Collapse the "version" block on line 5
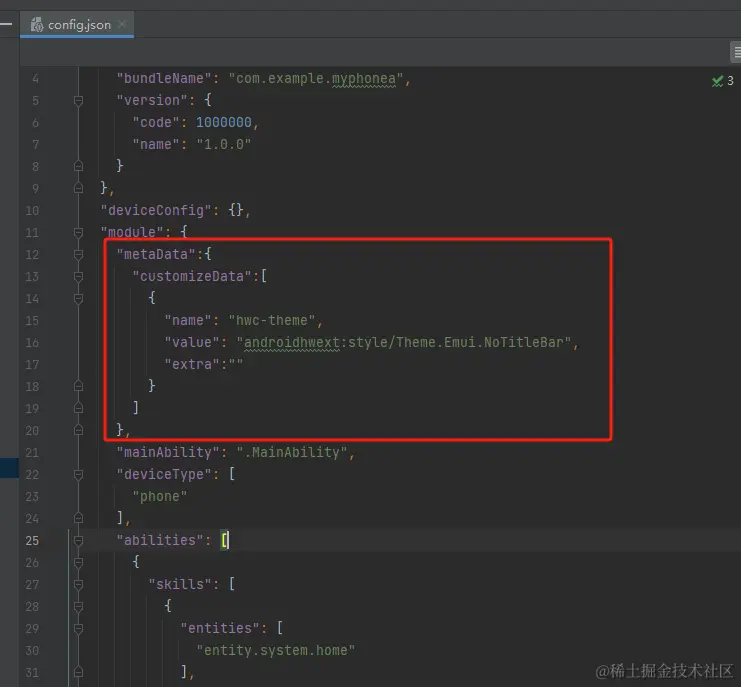The width and height of the screenshot is (741, 687). tap(78, 101)
